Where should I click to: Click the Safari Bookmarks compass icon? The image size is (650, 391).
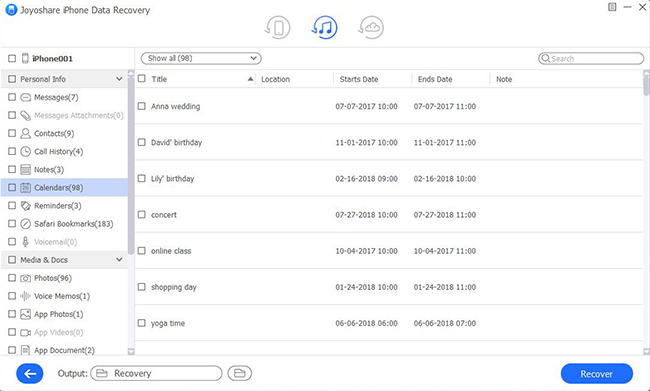coord(26,224)
